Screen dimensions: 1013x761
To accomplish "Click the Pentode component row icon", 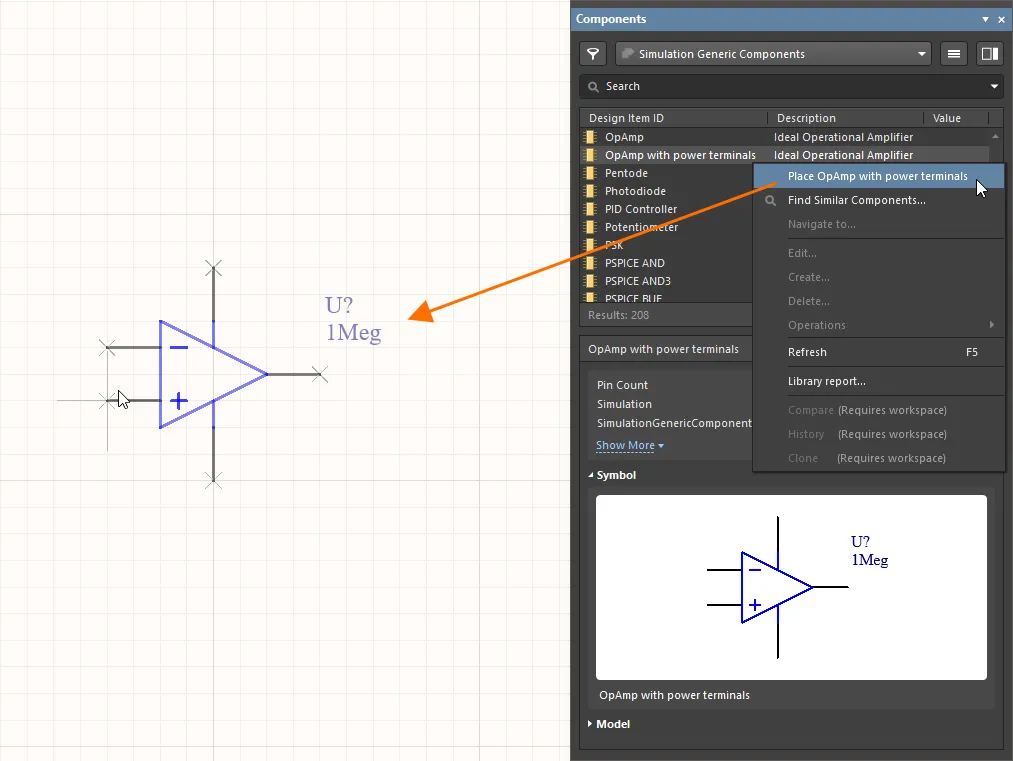I will tap(590, 173).
